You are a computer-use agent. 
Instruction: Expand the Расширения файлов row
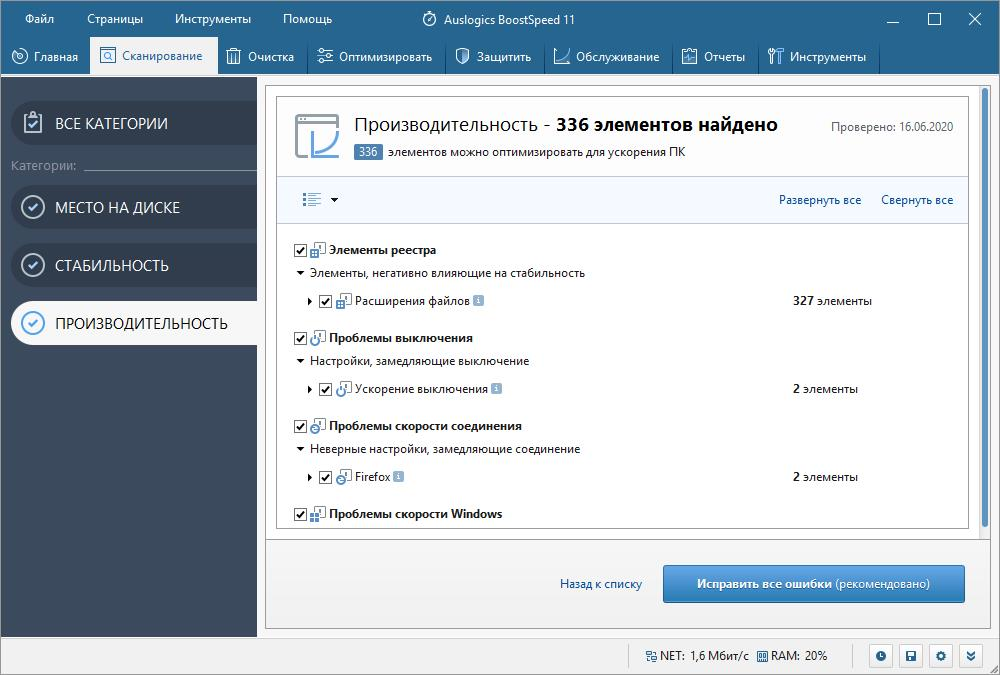pyautogui.click(x=310, y=301)
